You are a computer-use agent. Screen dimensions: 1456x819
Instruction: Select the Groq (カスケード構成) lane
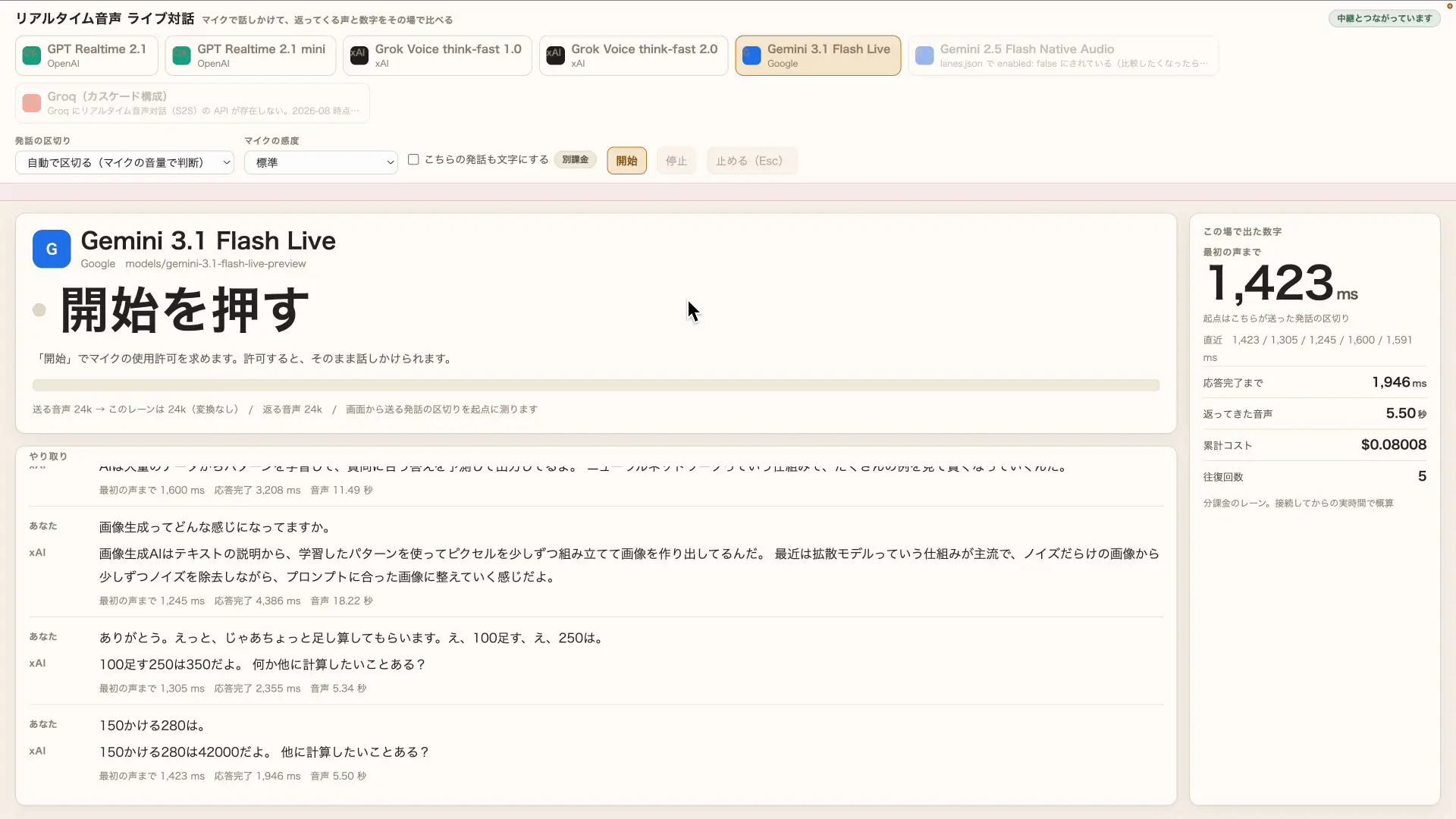click(x=193, y=103)
